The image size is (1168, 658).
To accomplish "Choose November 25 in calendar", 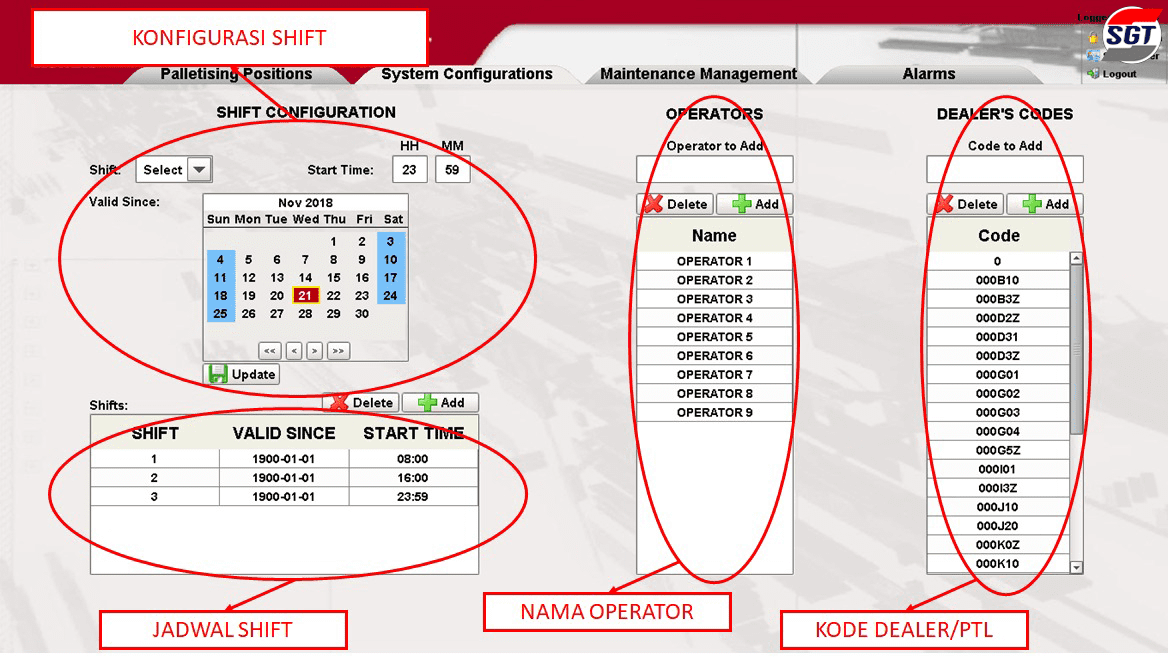I will 220,314.
